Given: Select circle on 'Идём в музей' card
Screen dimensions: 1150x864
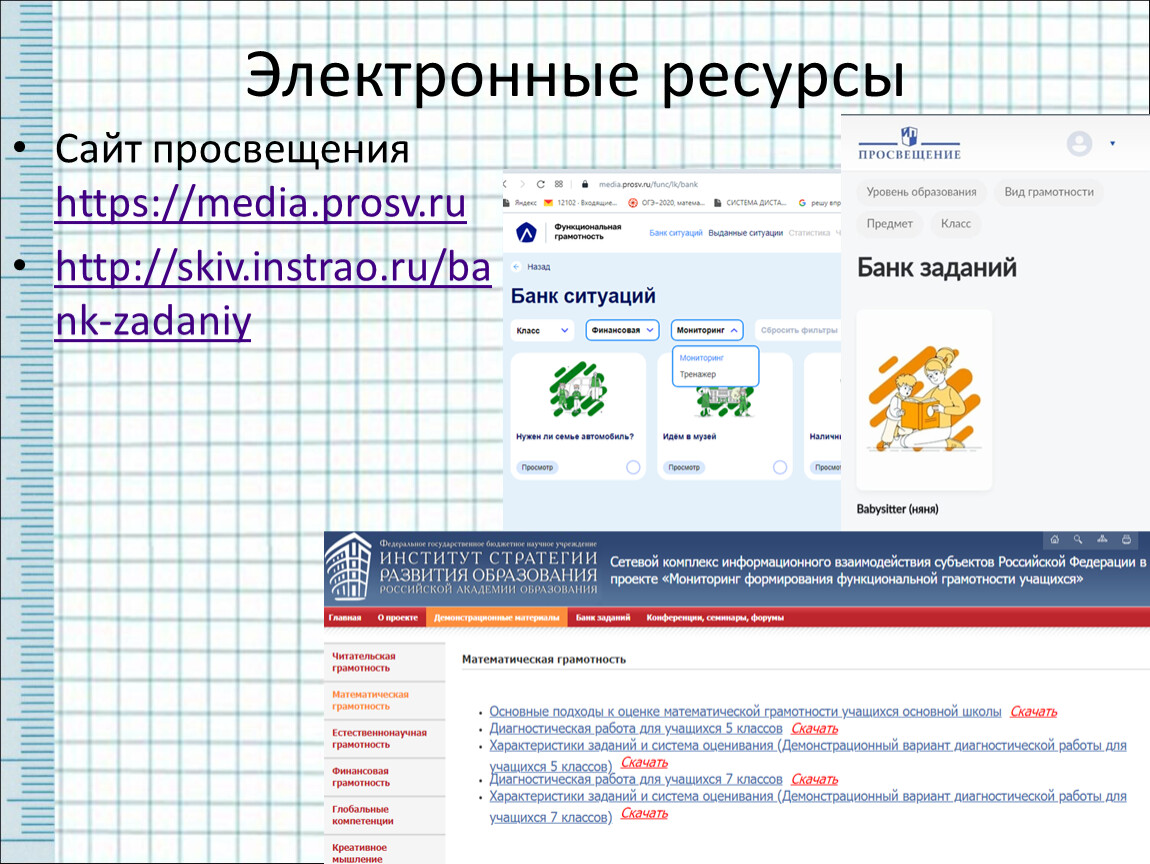Looking at the screenshot, I should pos(780,467).
